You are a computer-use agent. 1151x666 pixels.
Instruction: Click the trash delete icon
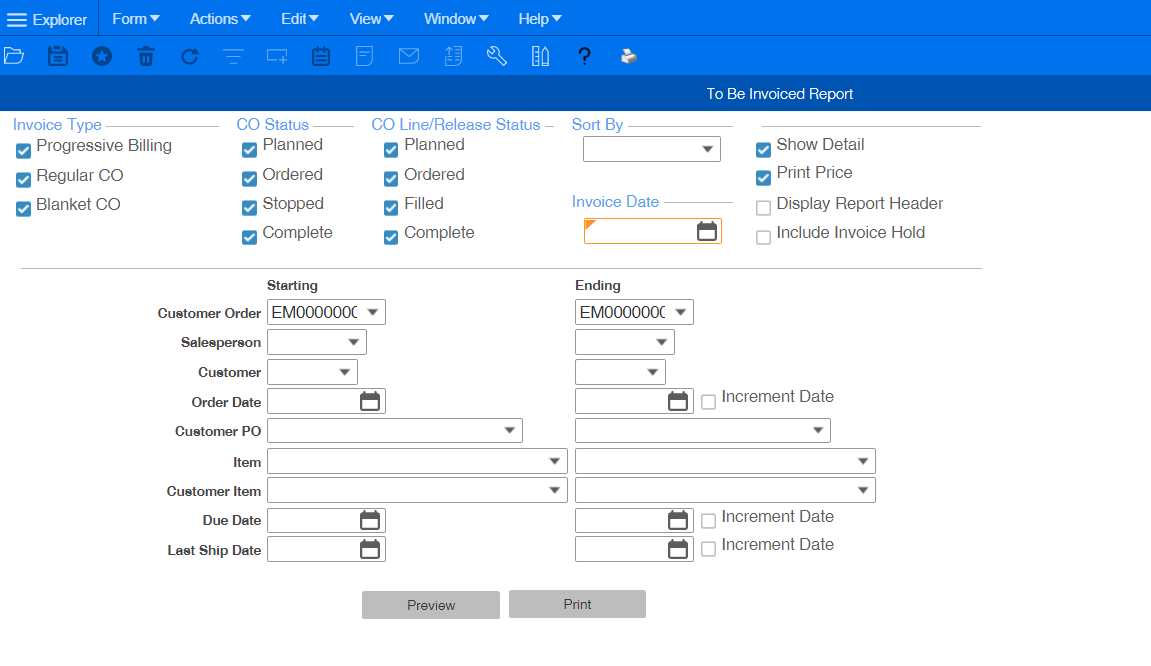point(146,56)
